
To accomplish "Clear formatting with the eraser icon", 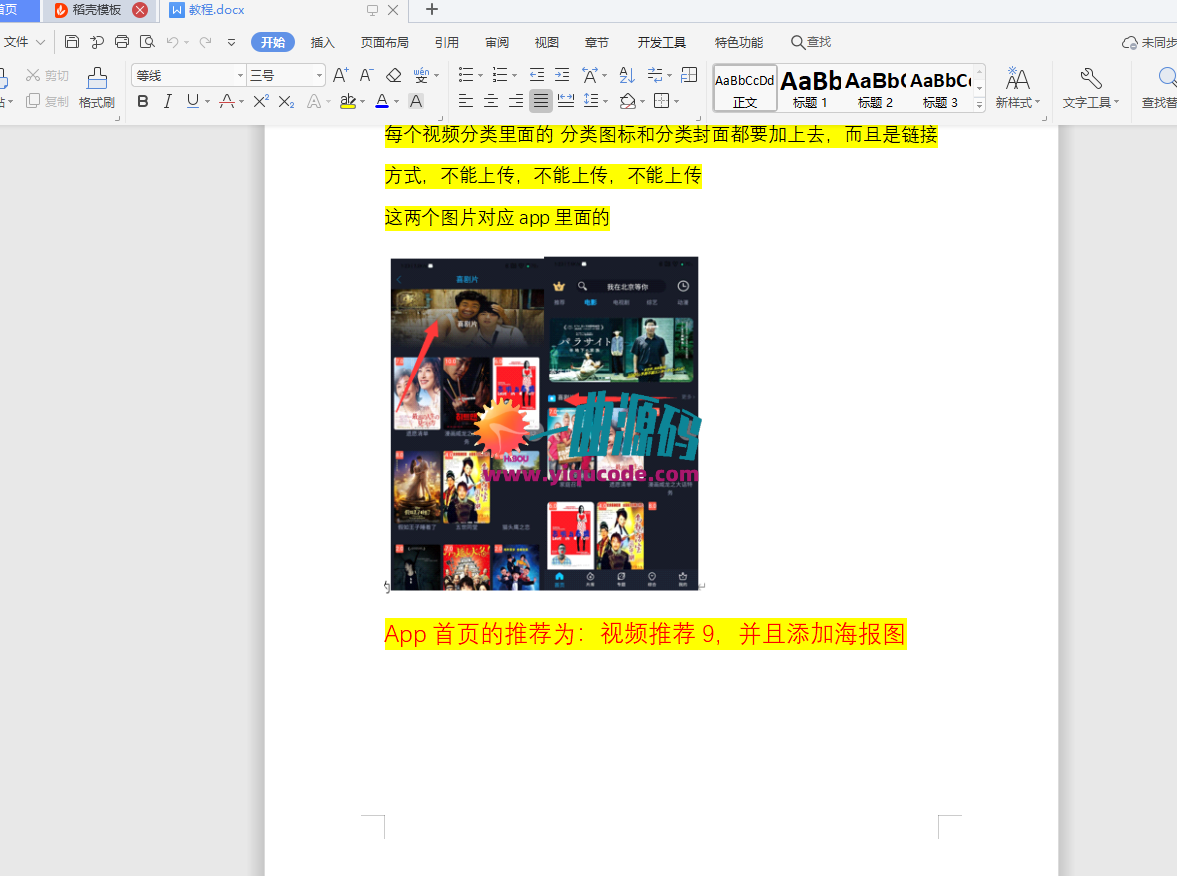I will pyautogui.click(x=393, y=75).
